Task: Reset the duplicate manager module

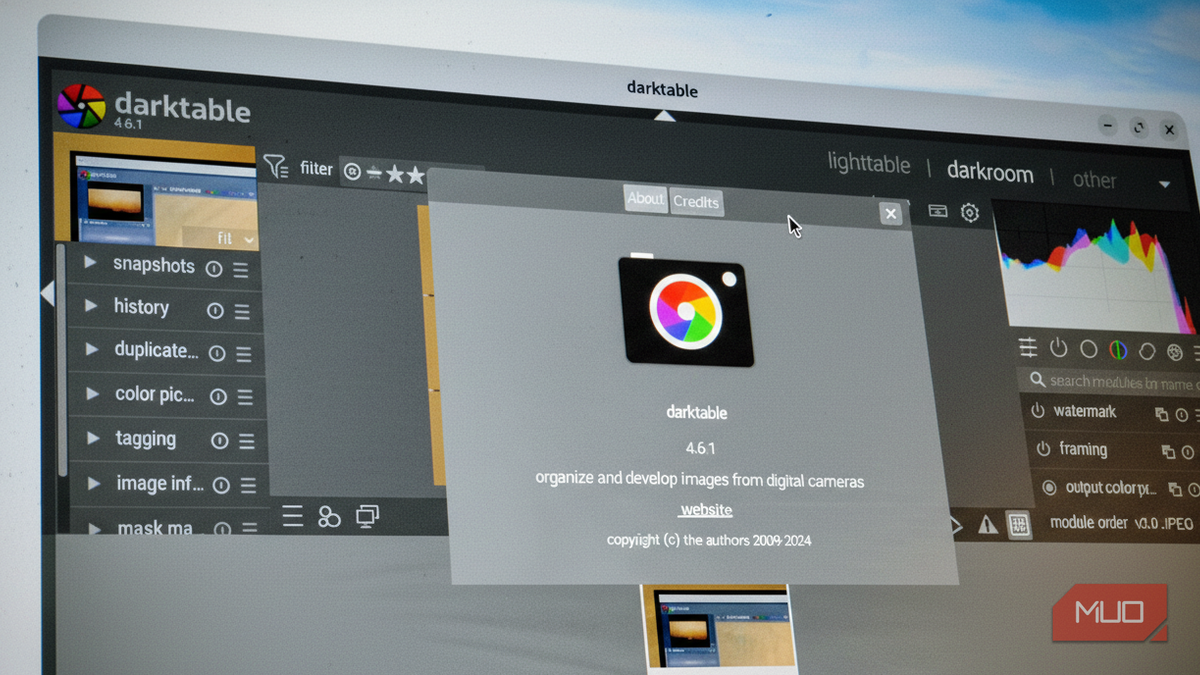Action: (217, 354)
